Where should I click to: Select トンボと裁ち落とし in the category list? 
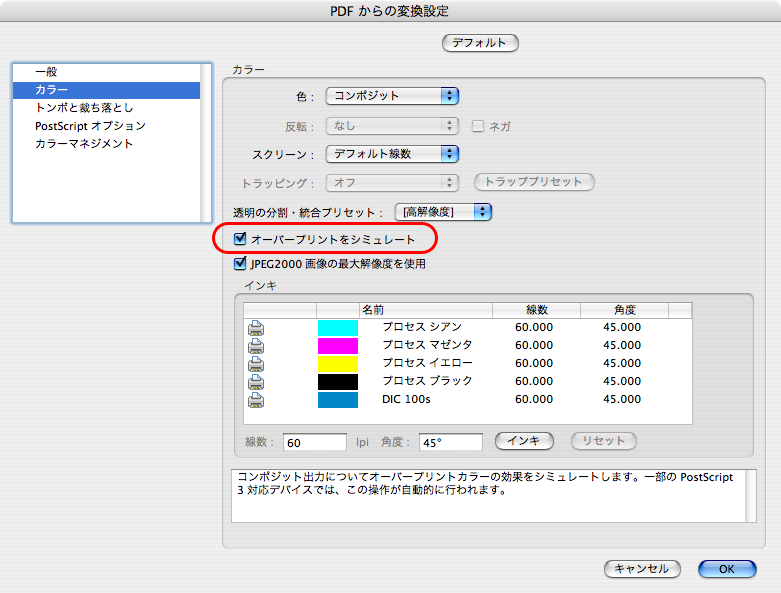106,108
